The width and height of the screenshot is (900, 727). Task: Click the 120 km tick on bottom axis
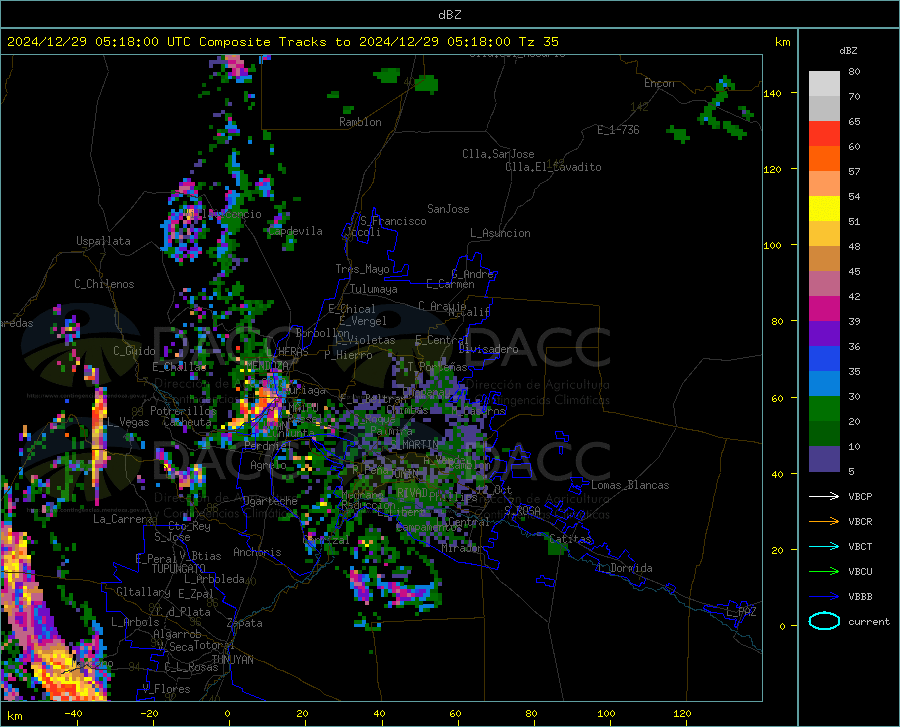point(682,713)
